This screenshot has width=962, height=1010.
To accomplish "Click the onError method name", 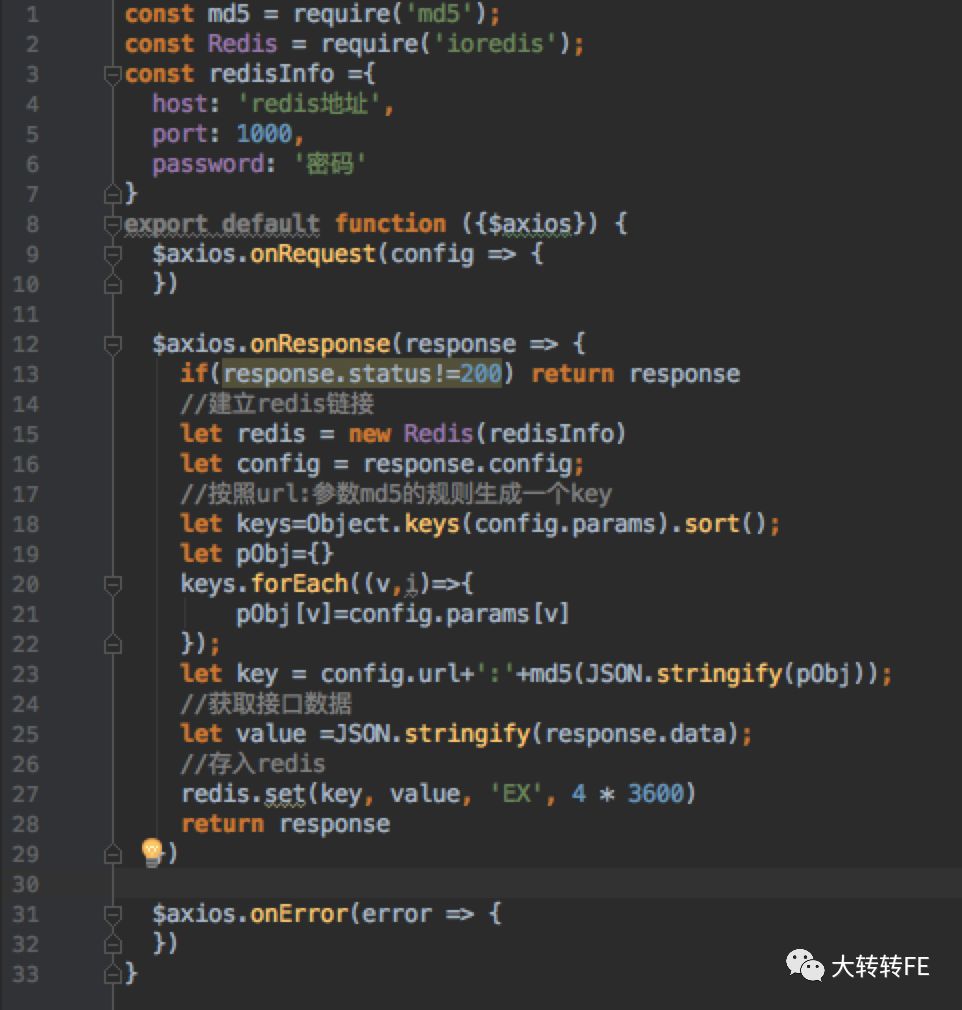I will coord(299,914).
